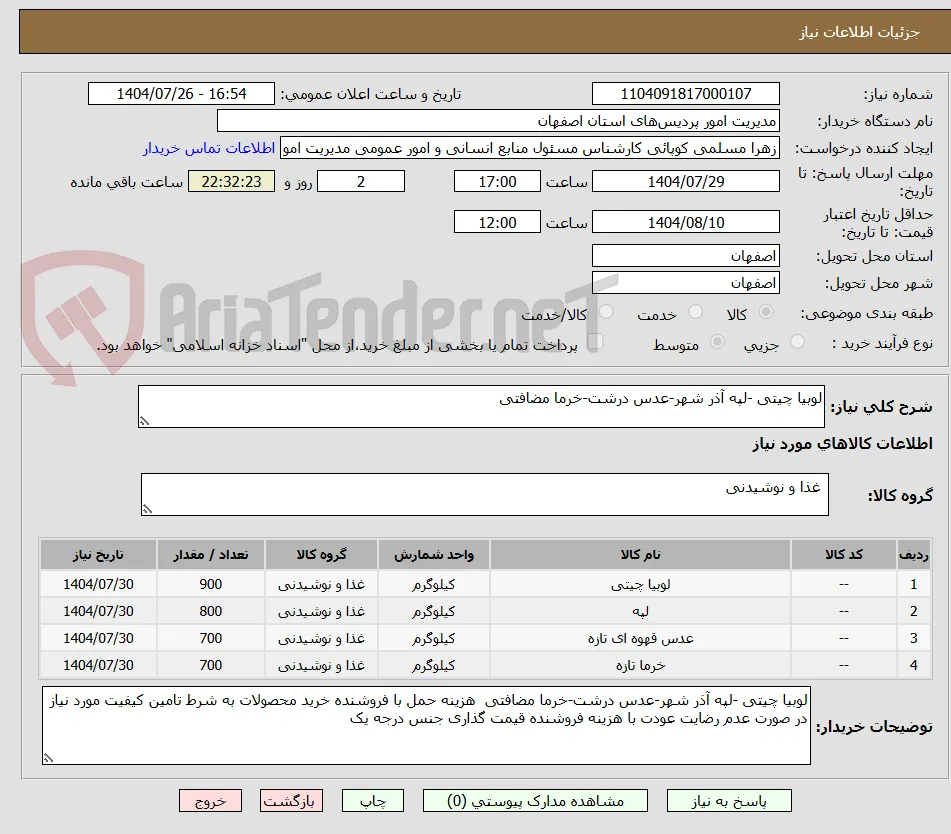Screen dimensions: 951x834
Task: Click the 'اطلاعات کالاهای مورد نیاز' section heading
Action: pos(842,444)
